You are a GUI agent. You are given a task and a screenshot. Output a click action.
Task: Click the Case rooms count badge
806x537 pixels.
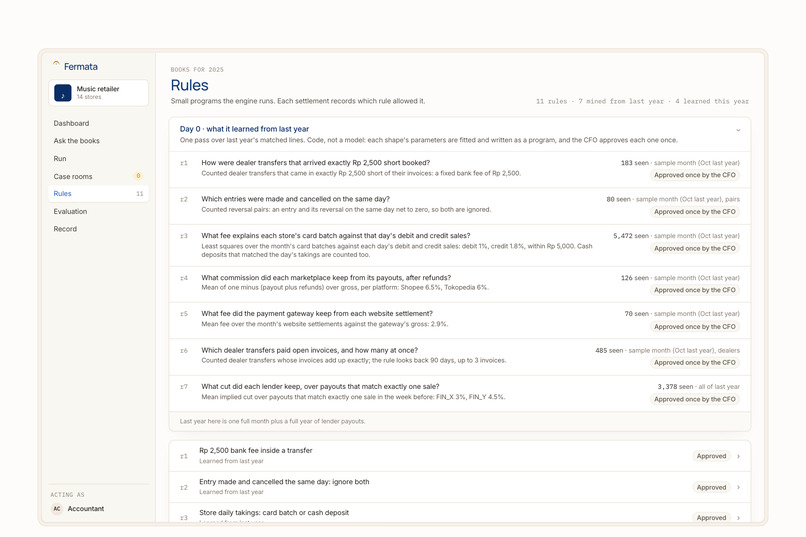click(138, 176)
